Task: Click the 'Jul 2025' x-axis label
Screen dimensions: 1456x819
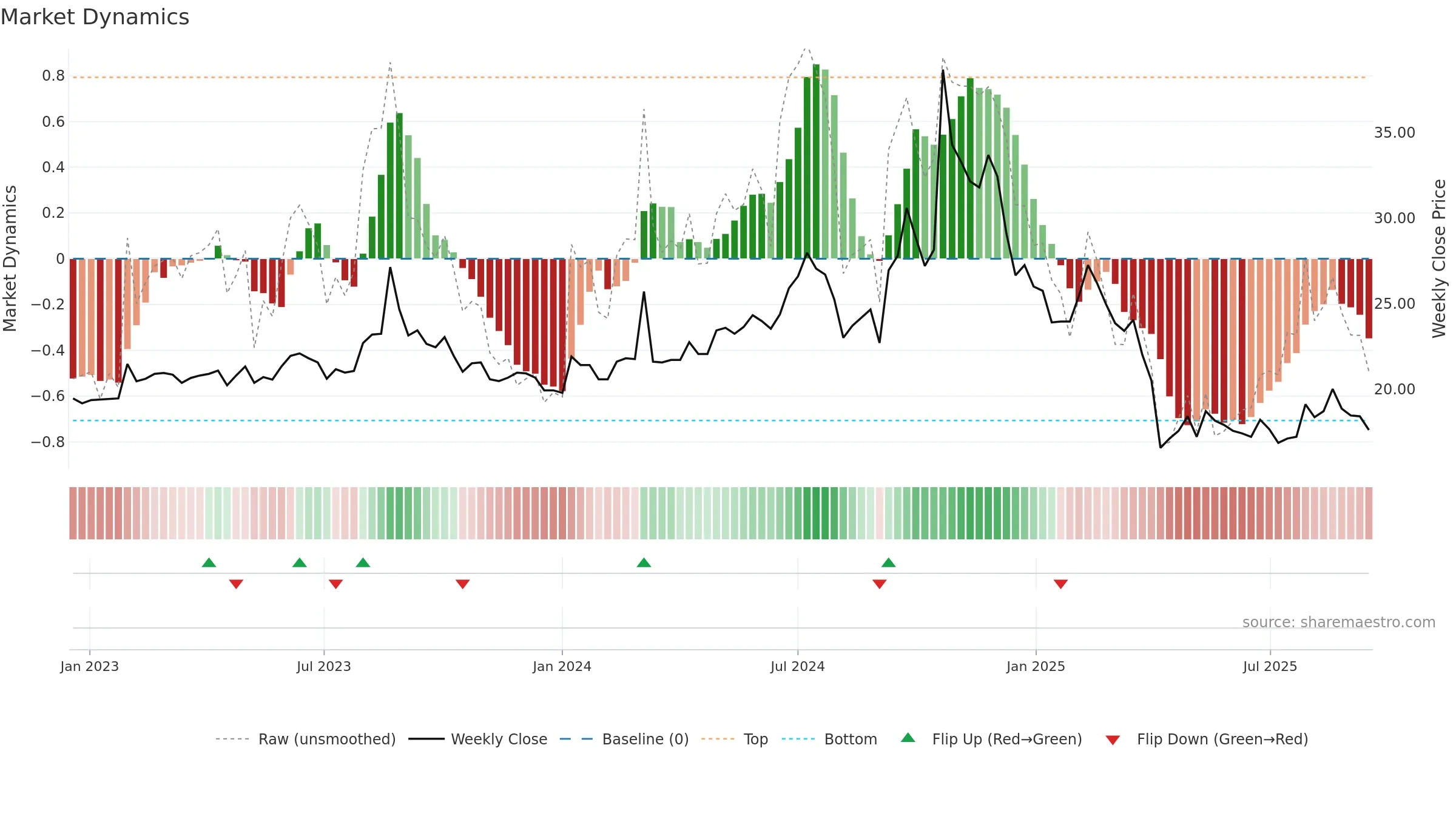Action: (1270, 666)
